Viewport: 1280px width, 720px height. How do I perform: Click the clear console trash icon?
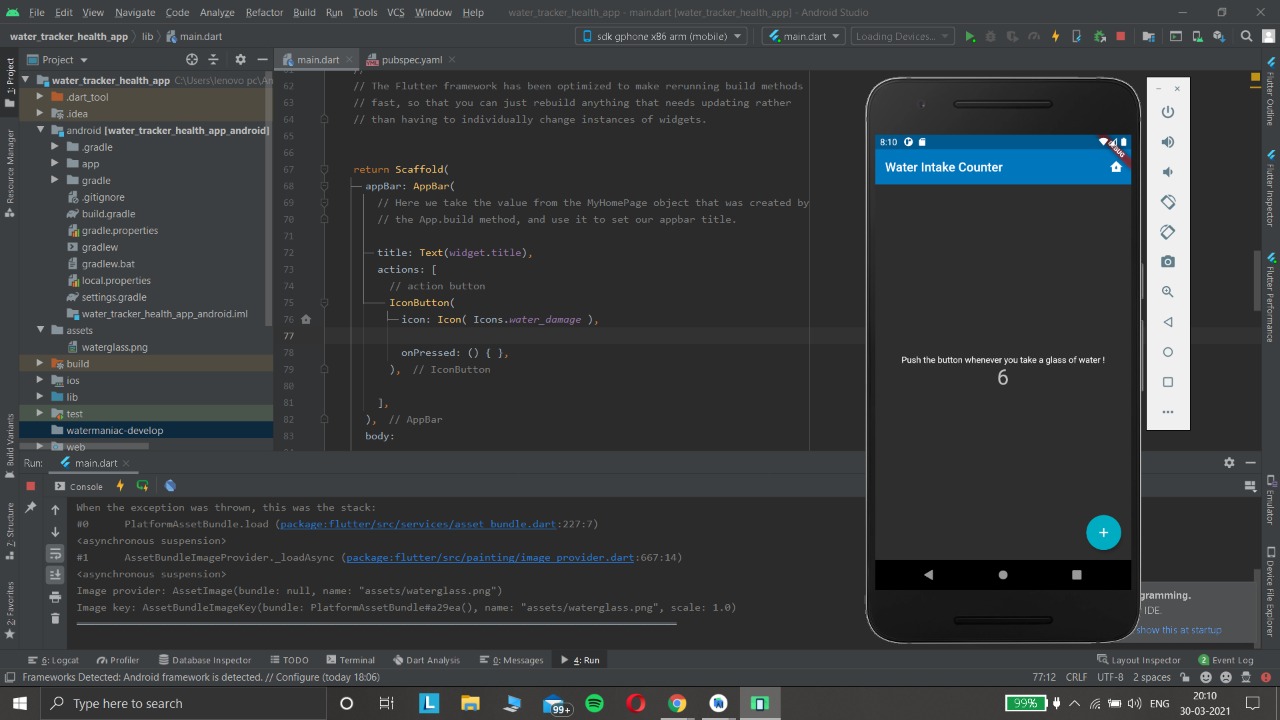click(55, 618)
